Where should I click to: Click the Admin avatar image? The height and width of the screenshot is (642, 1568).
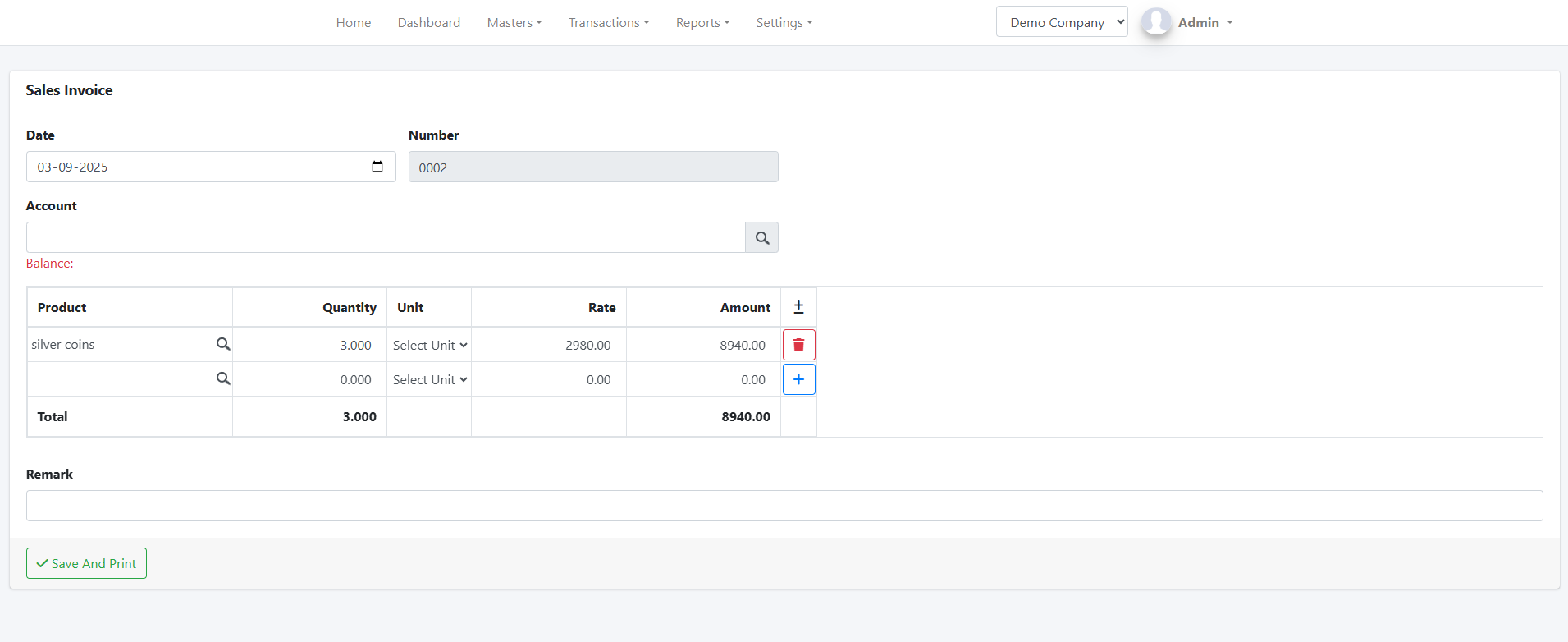pos(1156,22)
